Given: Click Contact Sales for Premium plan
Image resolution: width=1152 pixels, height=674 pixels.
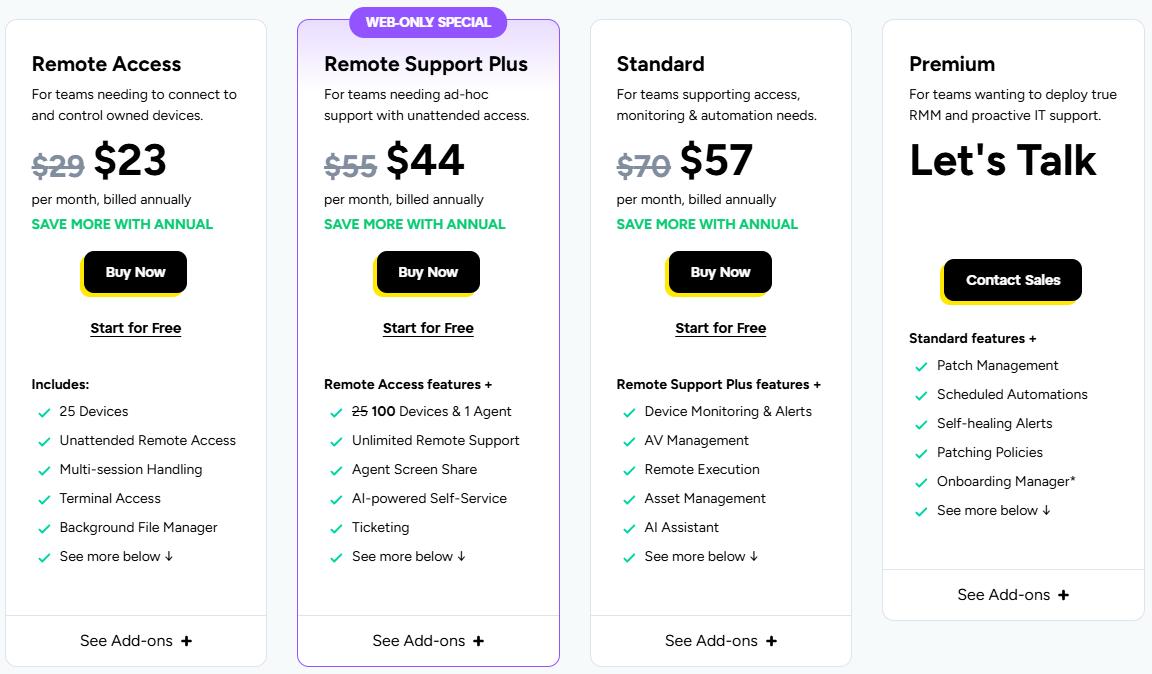Looking at the screenshot, I should 1012,280.
